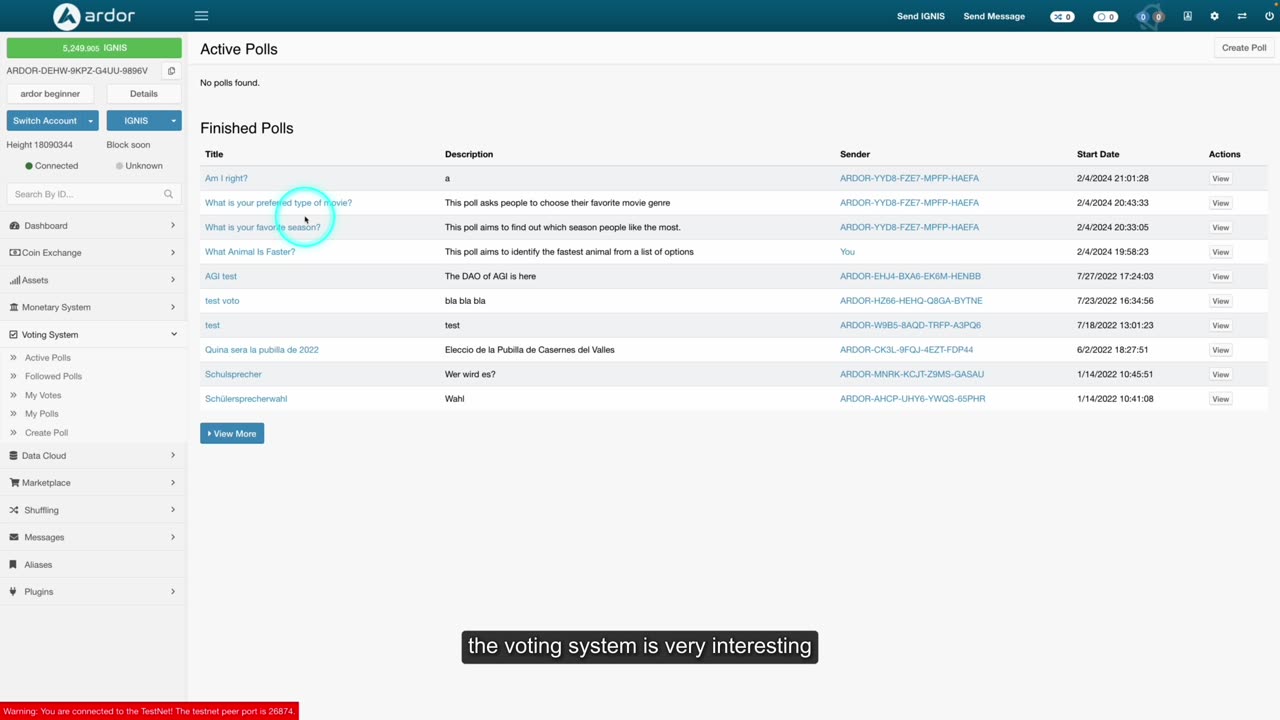
Task: Expand the Monetary System chevron
Action: [173, 307]
